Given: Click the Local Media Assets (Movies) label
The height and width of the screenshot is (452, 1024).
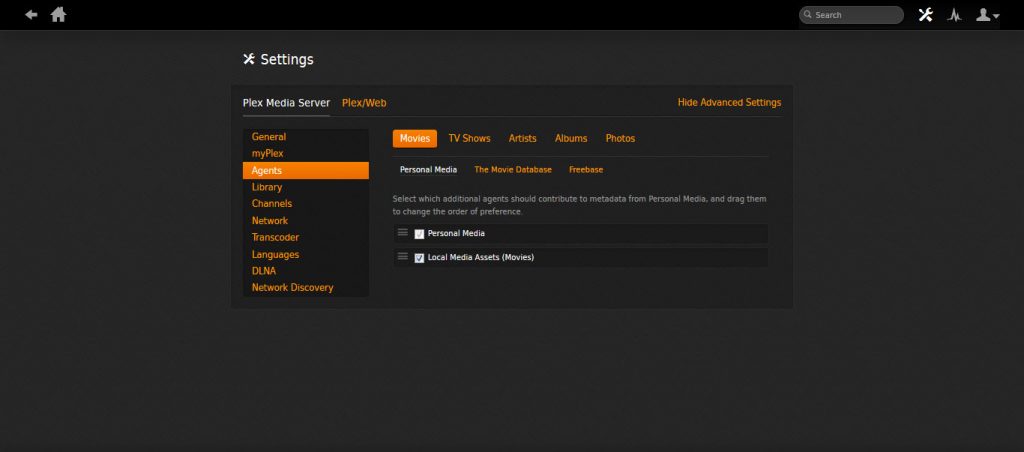Looking at the screenshot, I should pos(481,257).
